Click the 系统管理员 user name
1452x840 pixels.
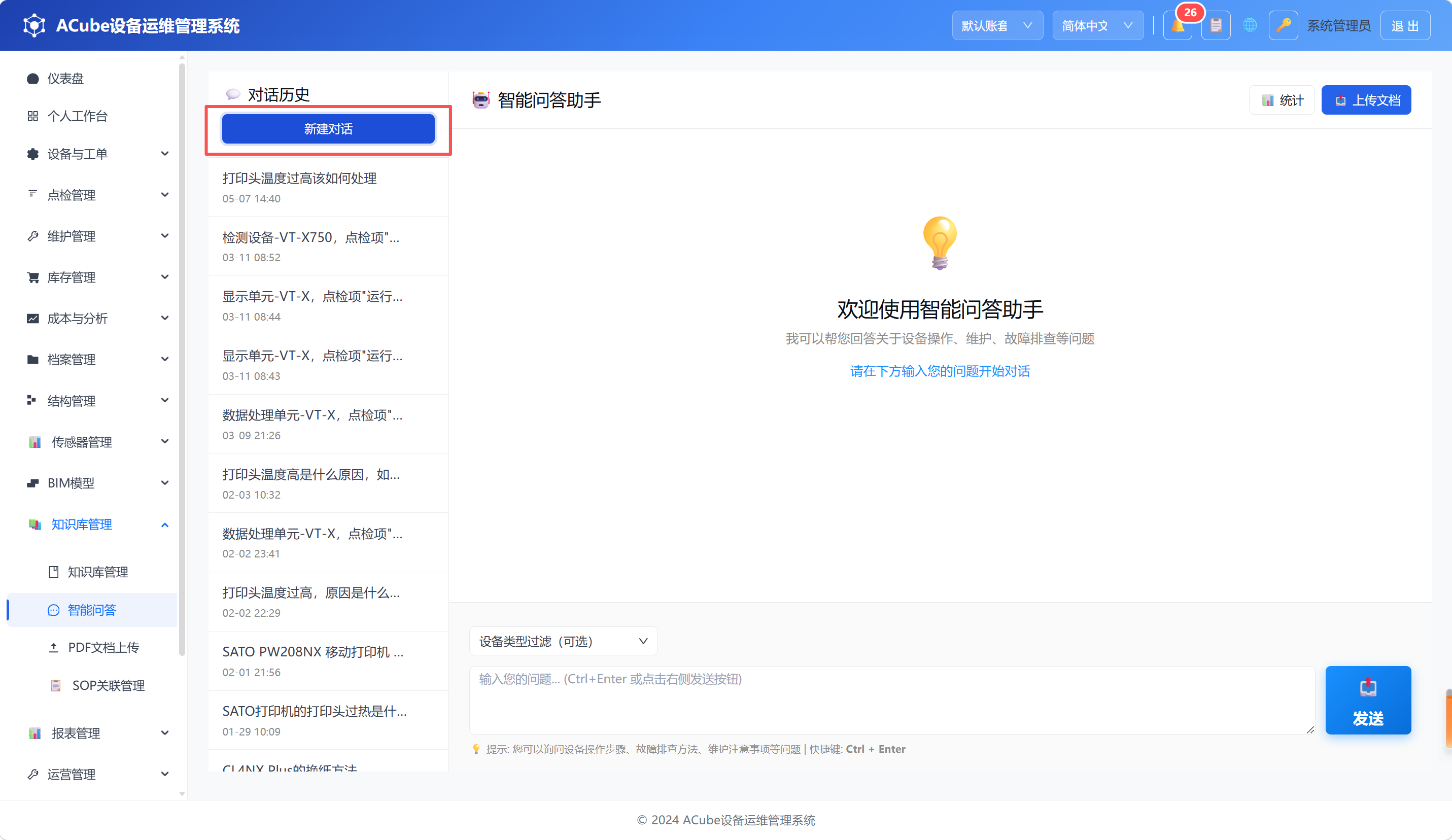point(1338,26)
